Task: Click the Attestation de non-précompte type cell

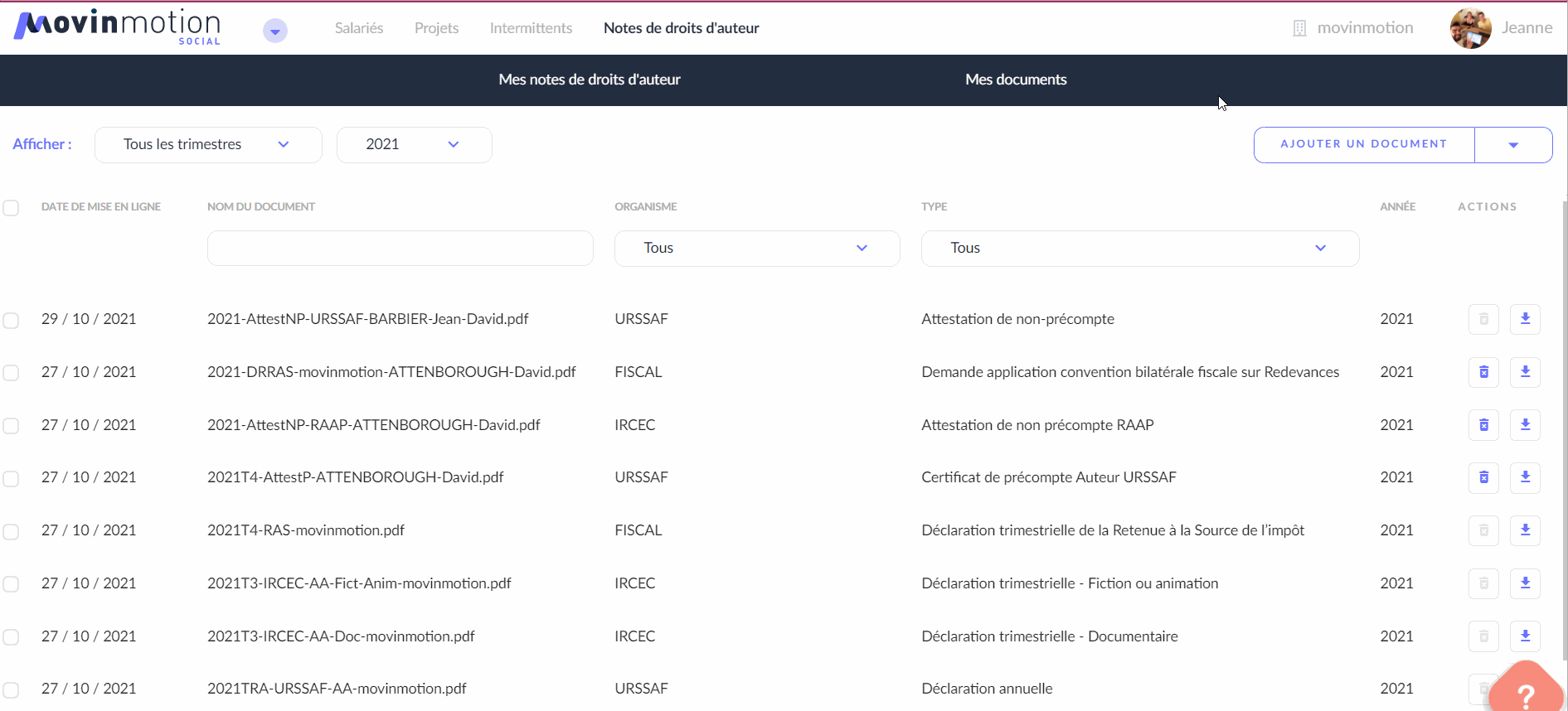Action: [1018, 319]
